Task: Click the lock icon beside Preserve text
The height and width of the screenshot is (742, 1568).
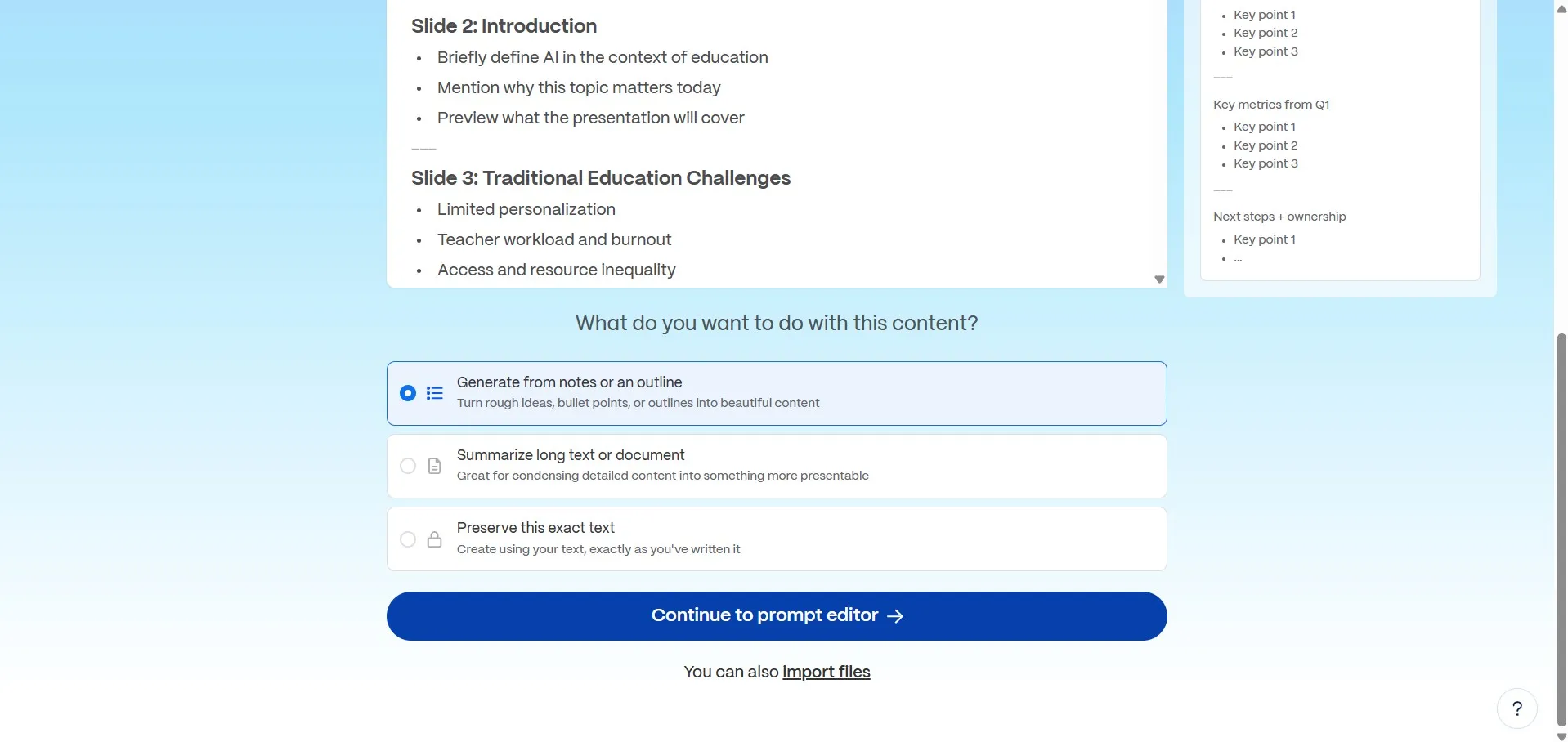Action: click(x=435, y=539)
